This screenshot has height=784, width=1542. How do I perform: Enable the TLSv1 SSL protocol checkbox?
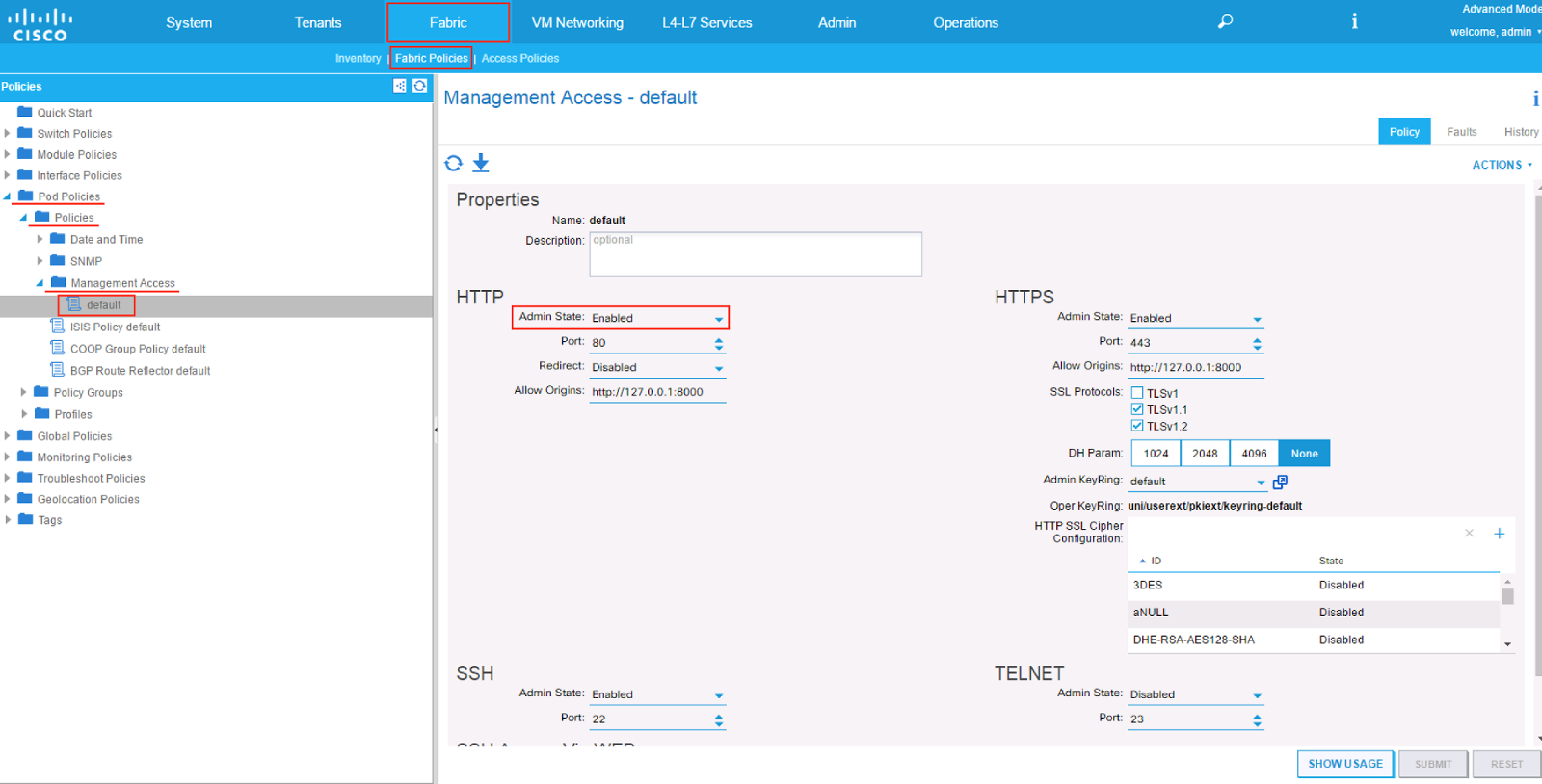click(1137, 393)
